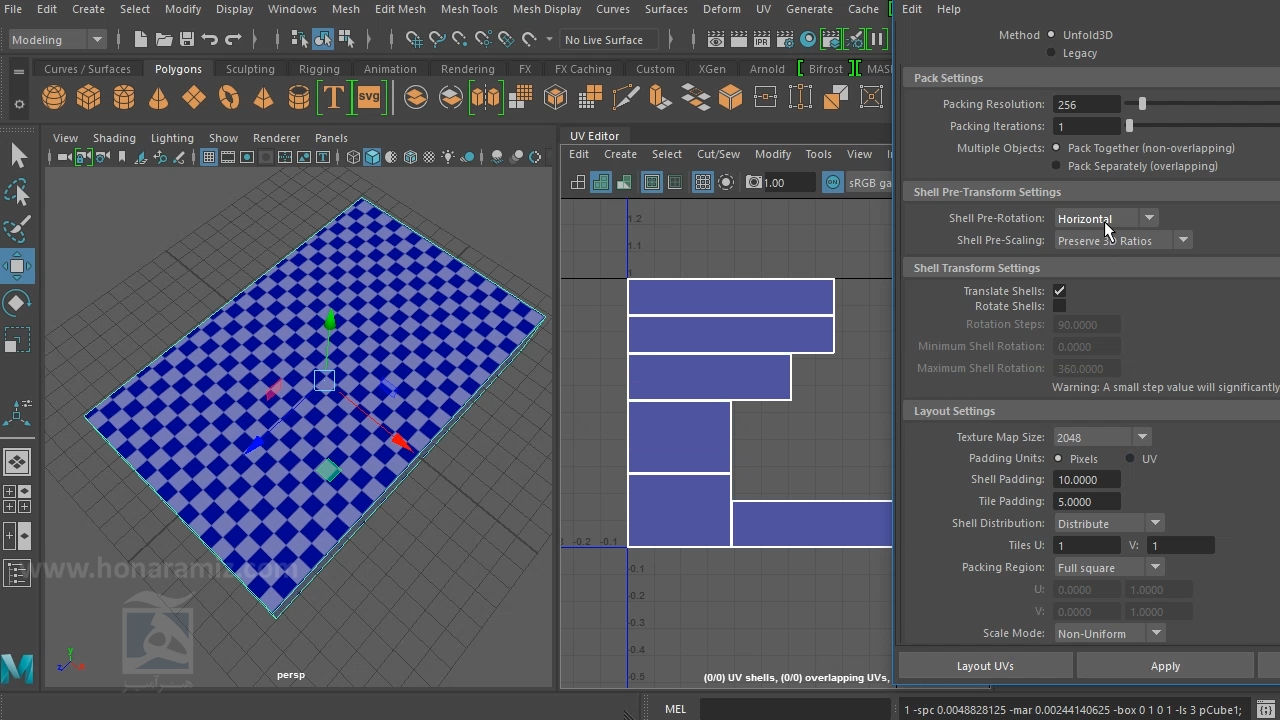
Task: Create a polygon cone from the shelf
Action: click(x=158, y=97)
